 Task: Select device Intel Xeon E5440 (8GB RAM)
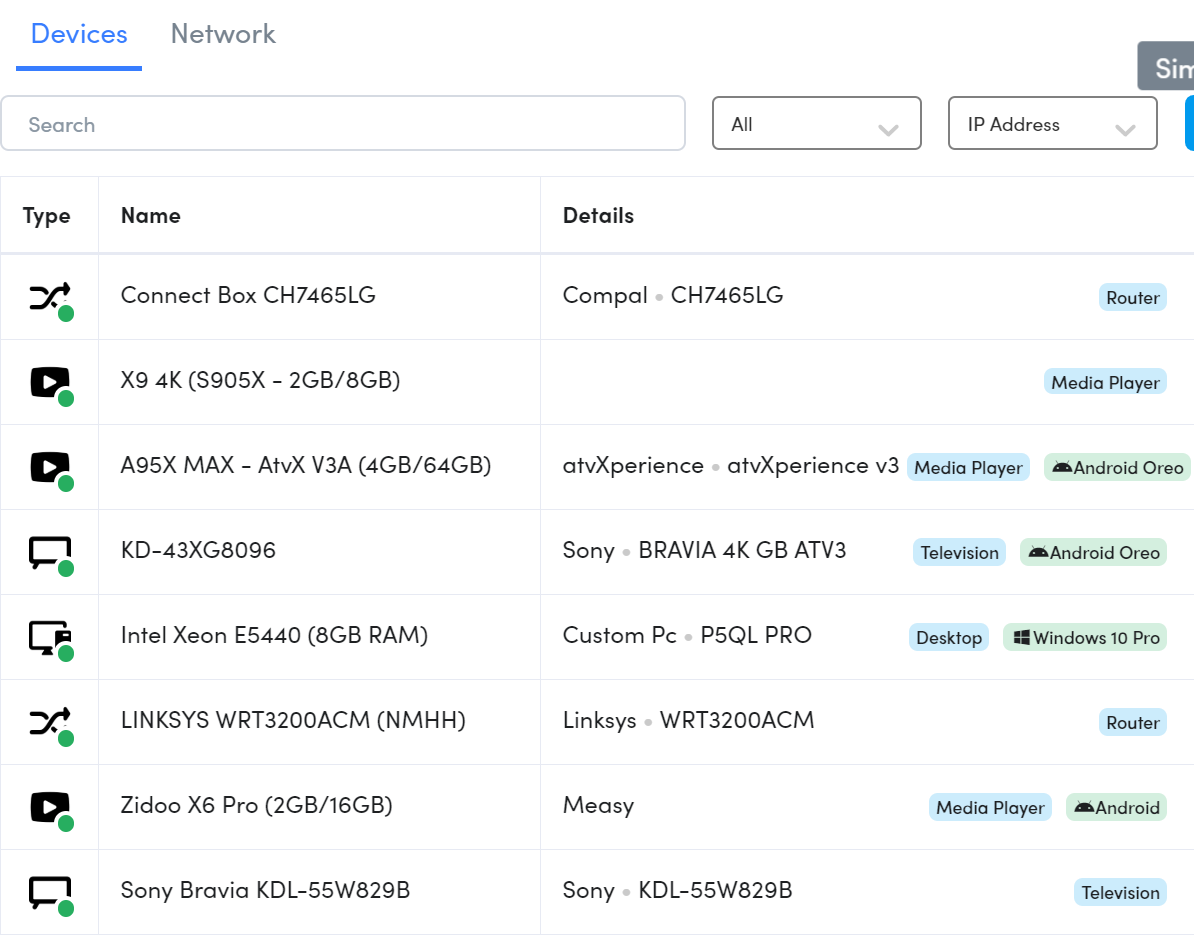click(274, 635)
